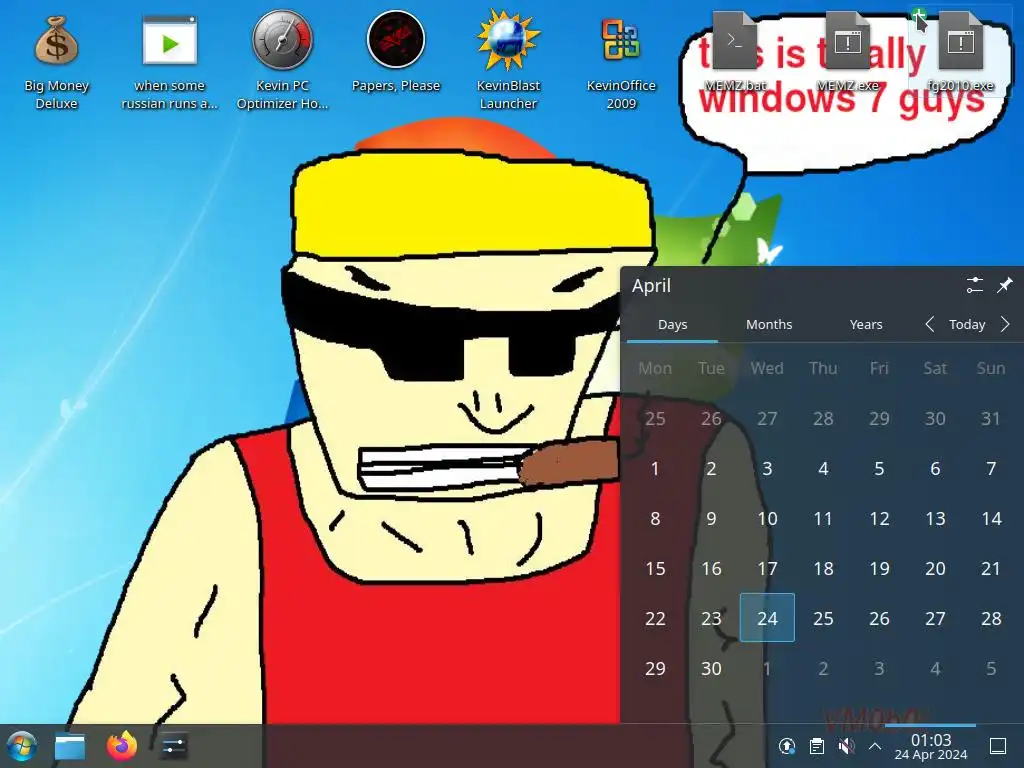Image resolution: width=1024 pixels, height=768 pixels.
Task: Select May 5 in calendar
Action: click(991, 668)
